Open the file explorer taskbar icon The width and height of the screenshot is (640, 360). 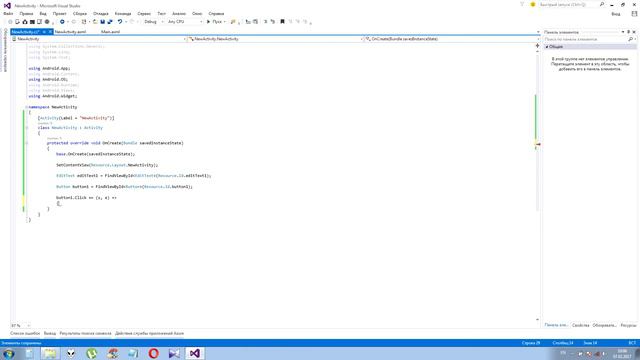(50, 353)
